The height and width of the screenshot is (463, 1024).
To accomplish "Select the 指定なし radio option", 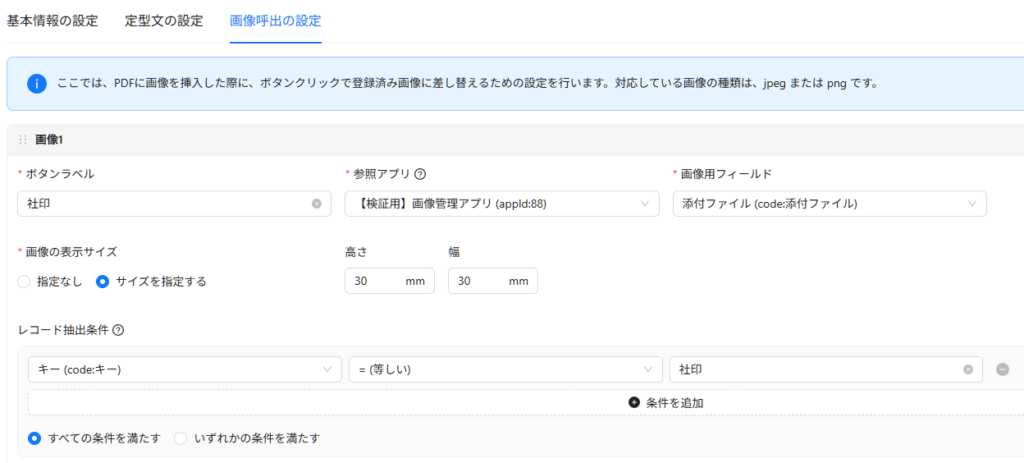I will click(25, 282).
